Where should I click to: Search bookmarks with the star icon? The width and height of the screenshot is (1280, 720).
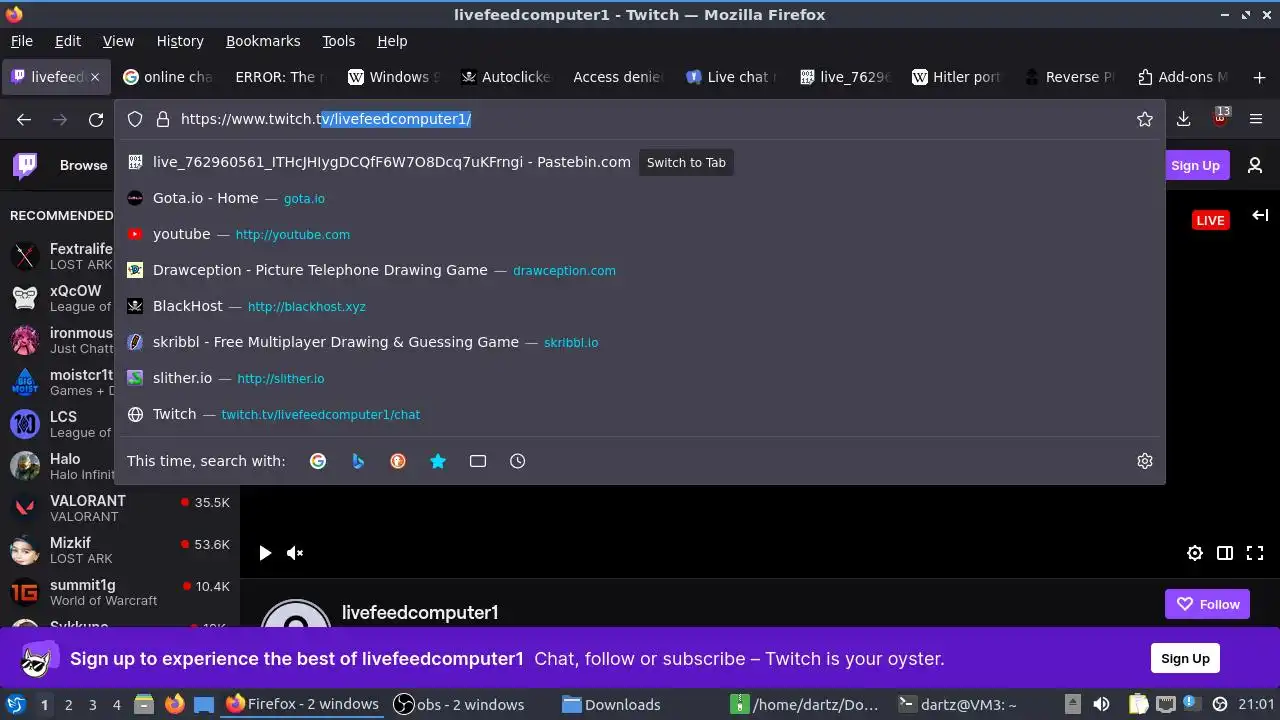coord(438,461)
